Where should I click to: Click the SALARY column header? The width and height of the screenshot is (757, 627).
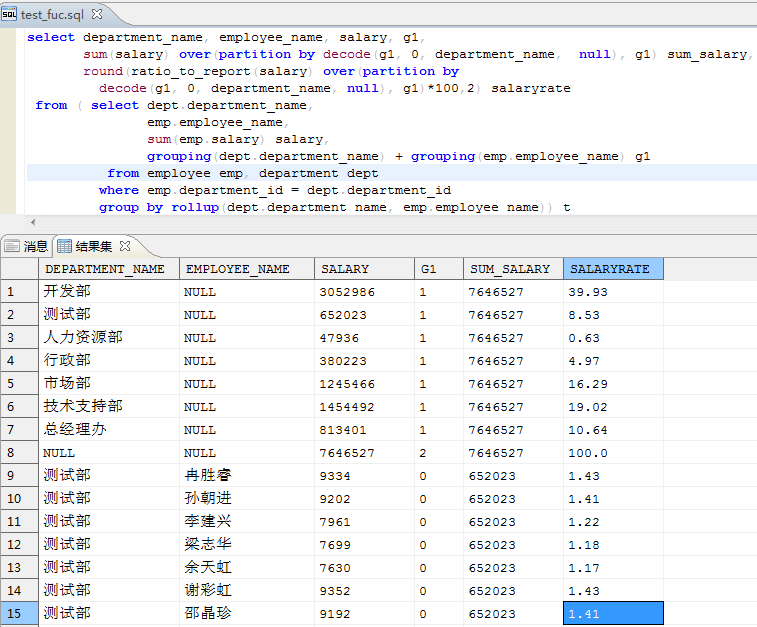[345, 269]
